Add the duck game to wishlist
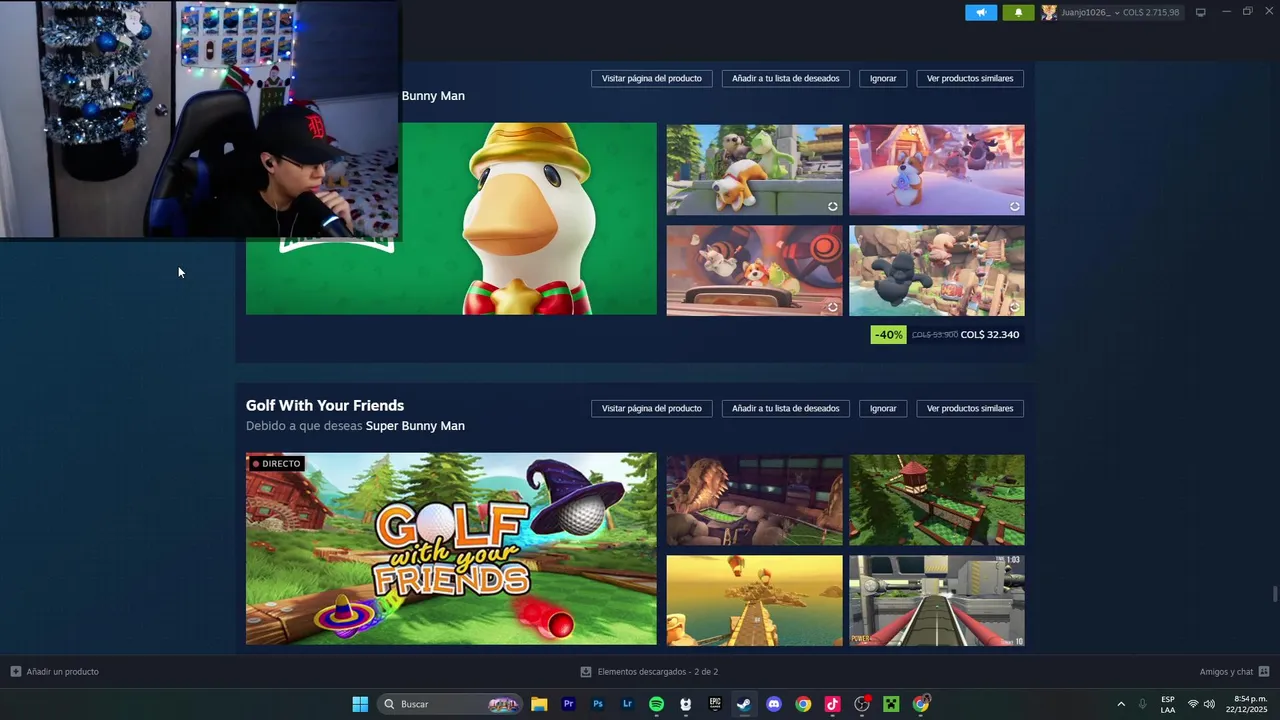The height and width of the screenshot is (720, 1280). click(786, 78)
